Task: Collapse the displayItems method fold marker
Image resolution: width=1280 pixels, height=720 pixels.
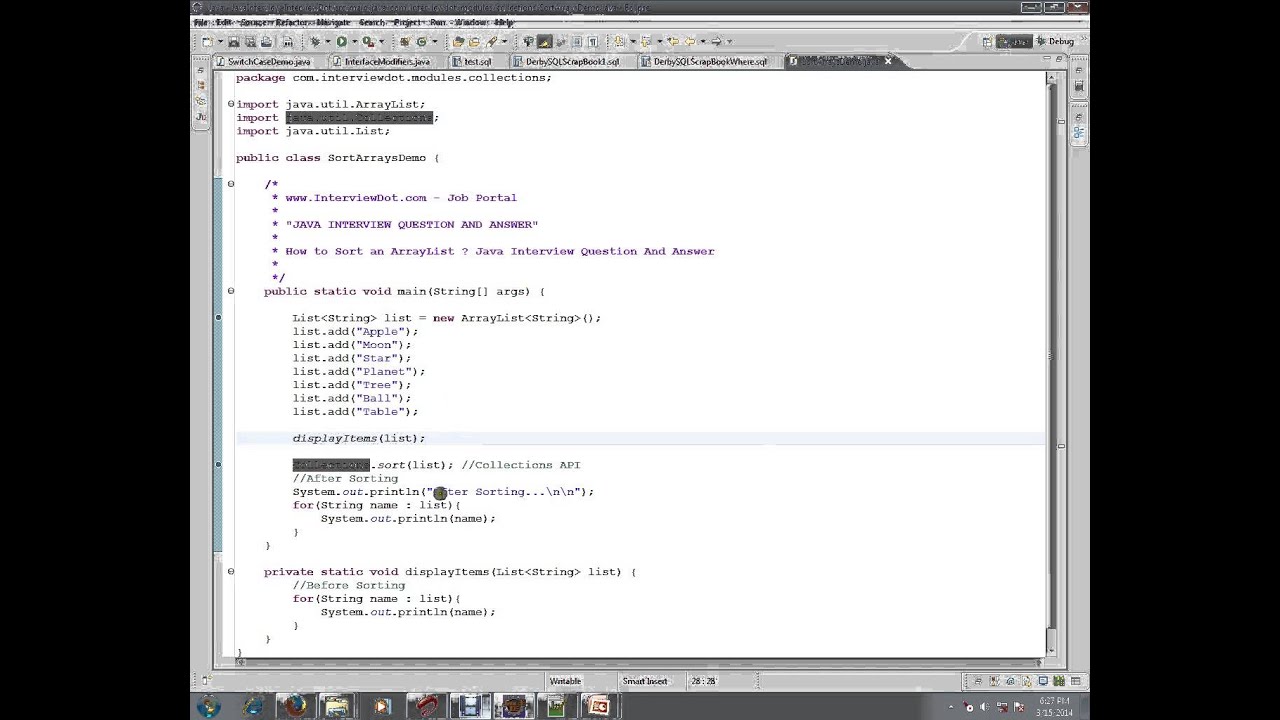Action: [230, 572]
